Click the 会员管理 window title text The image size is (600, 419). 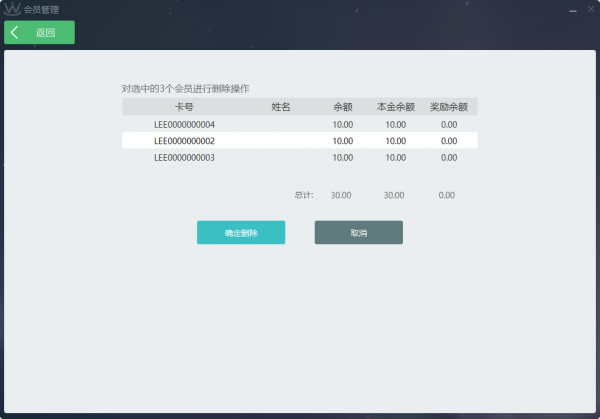tap(41, 10)
